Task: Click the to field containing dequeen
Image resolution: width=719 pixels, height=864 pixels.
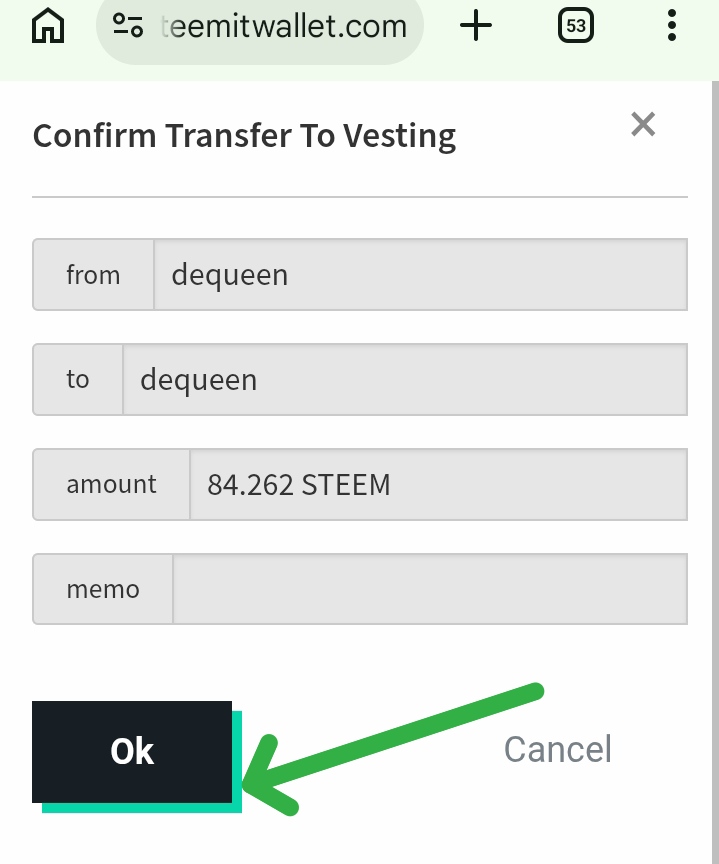Action: pos(404,379)
